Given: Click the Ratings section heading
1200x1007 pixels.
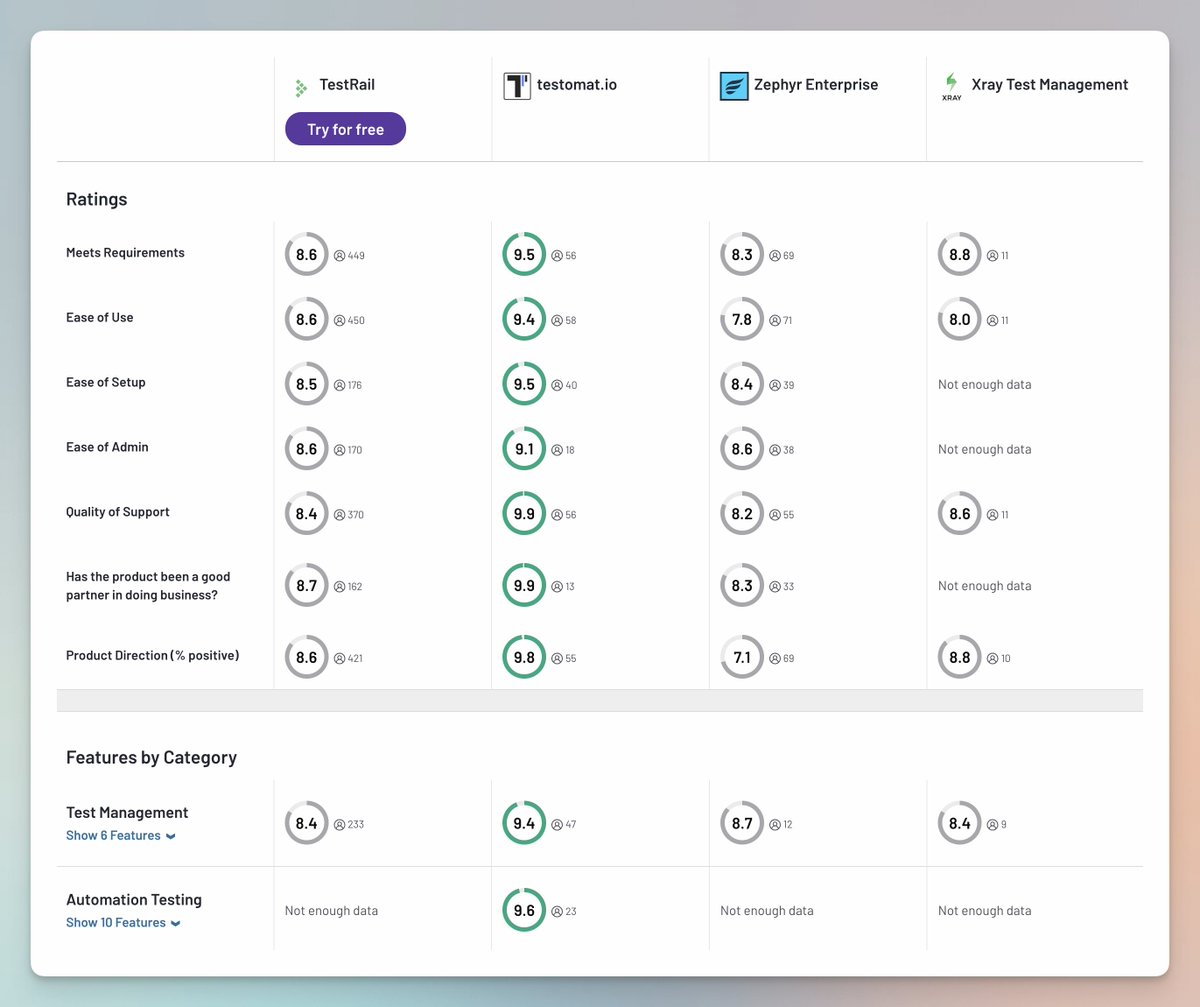Looking at the screenshot, I should (x=97, y=199).
